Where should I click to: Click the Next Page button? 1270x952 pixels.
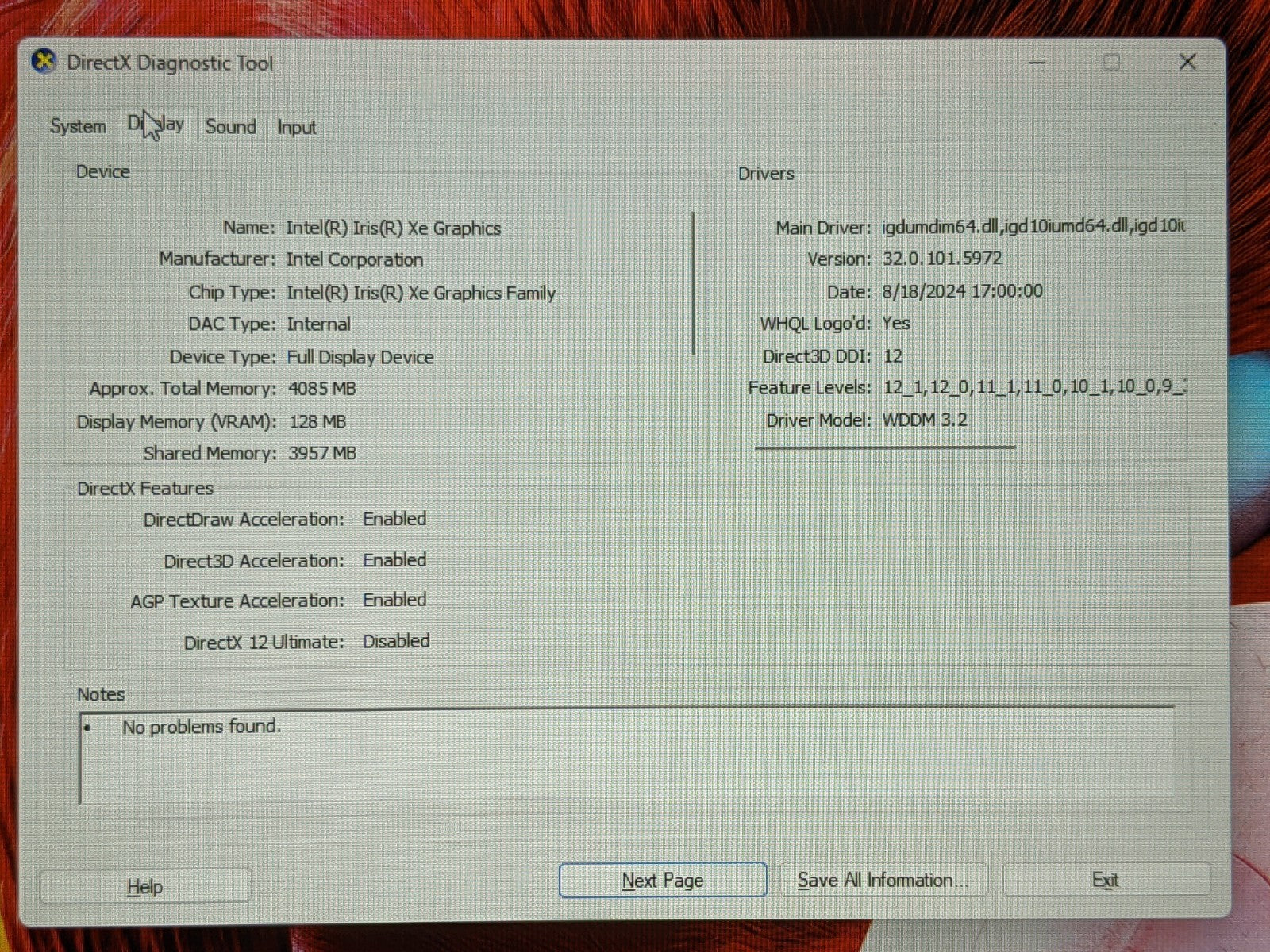pyautogui.click(x=662, y=881)
